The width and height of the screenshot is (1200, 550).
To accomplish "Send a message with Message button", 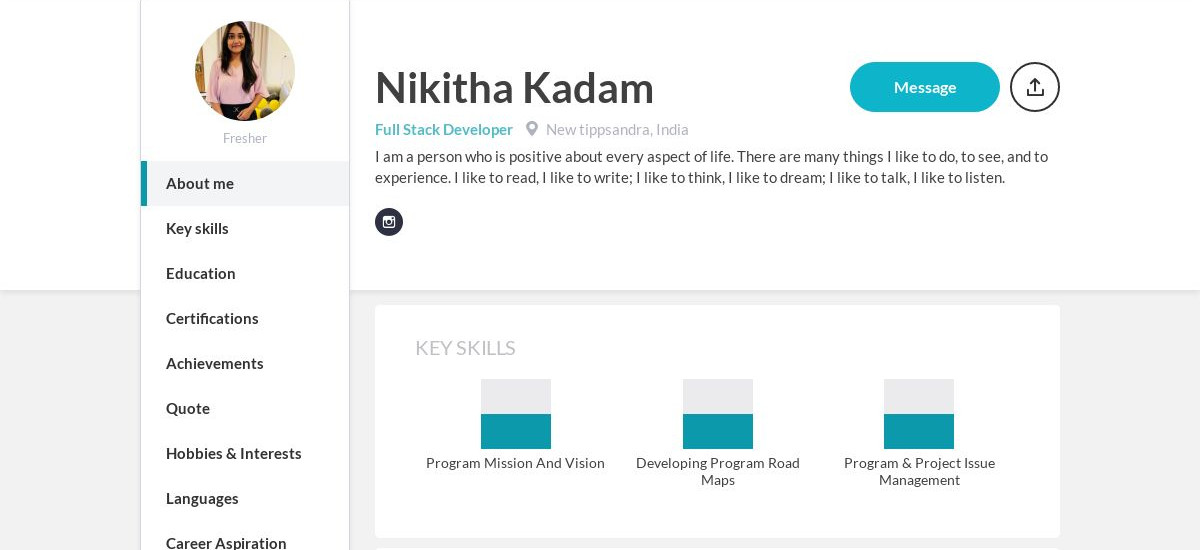I will tap(925, 87).
